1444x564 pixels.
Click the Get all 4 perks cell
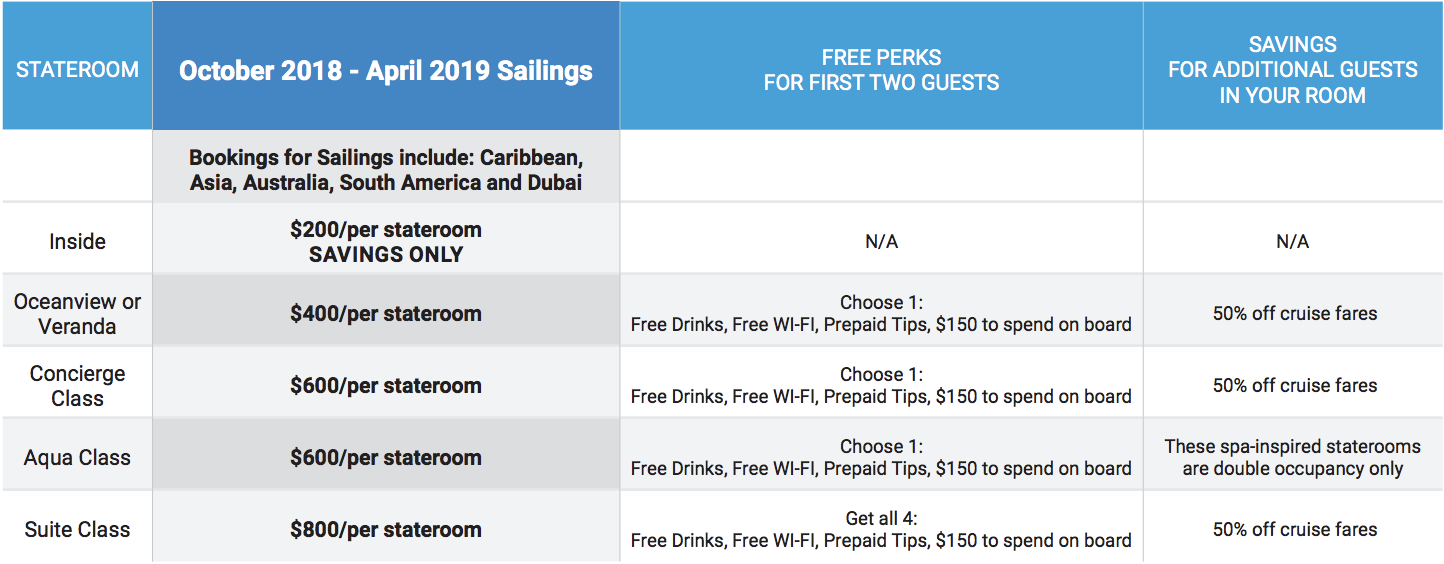point(881,529)
